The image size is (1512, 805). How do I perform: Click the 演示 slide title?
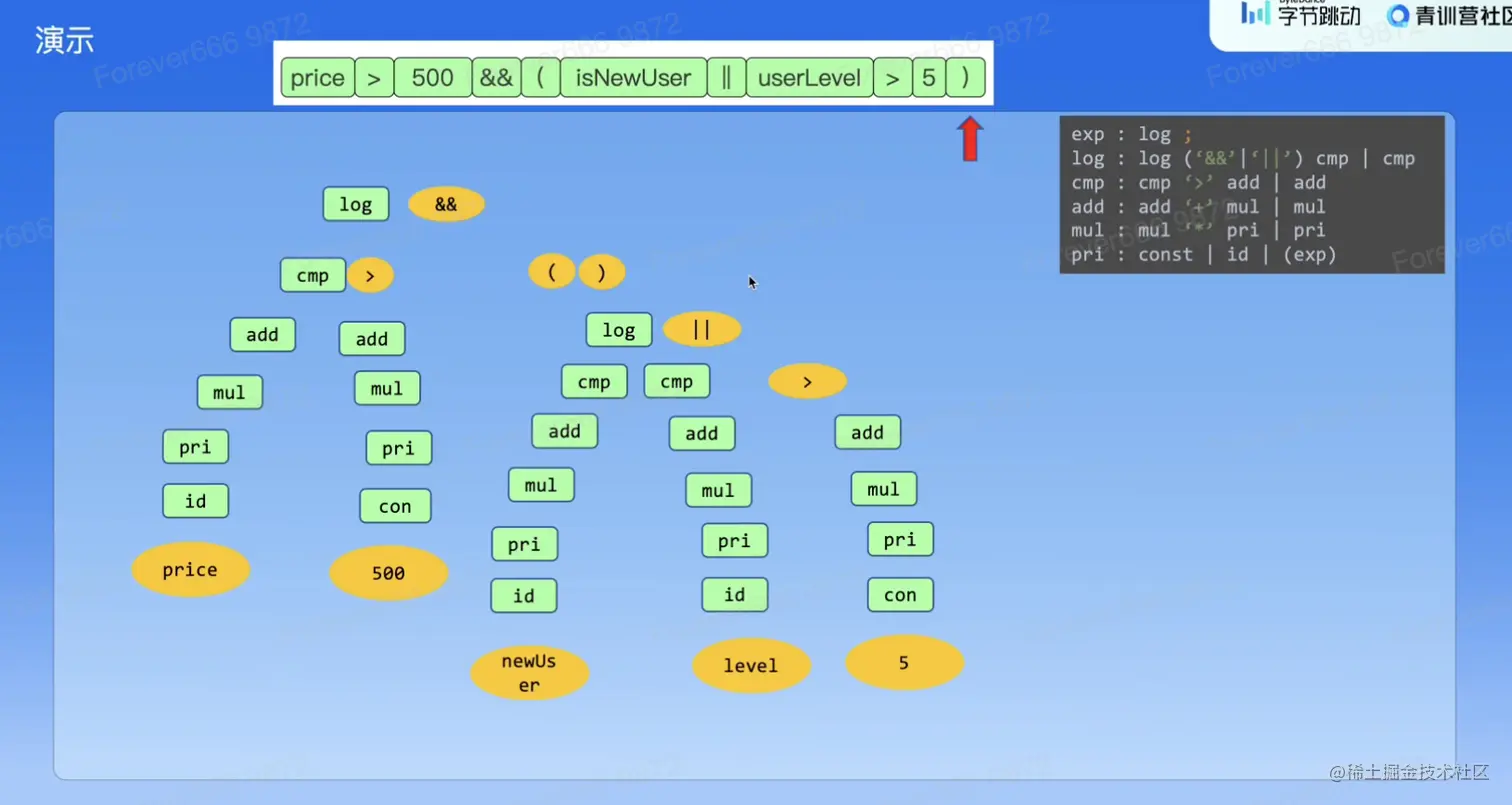pos(65,41)
